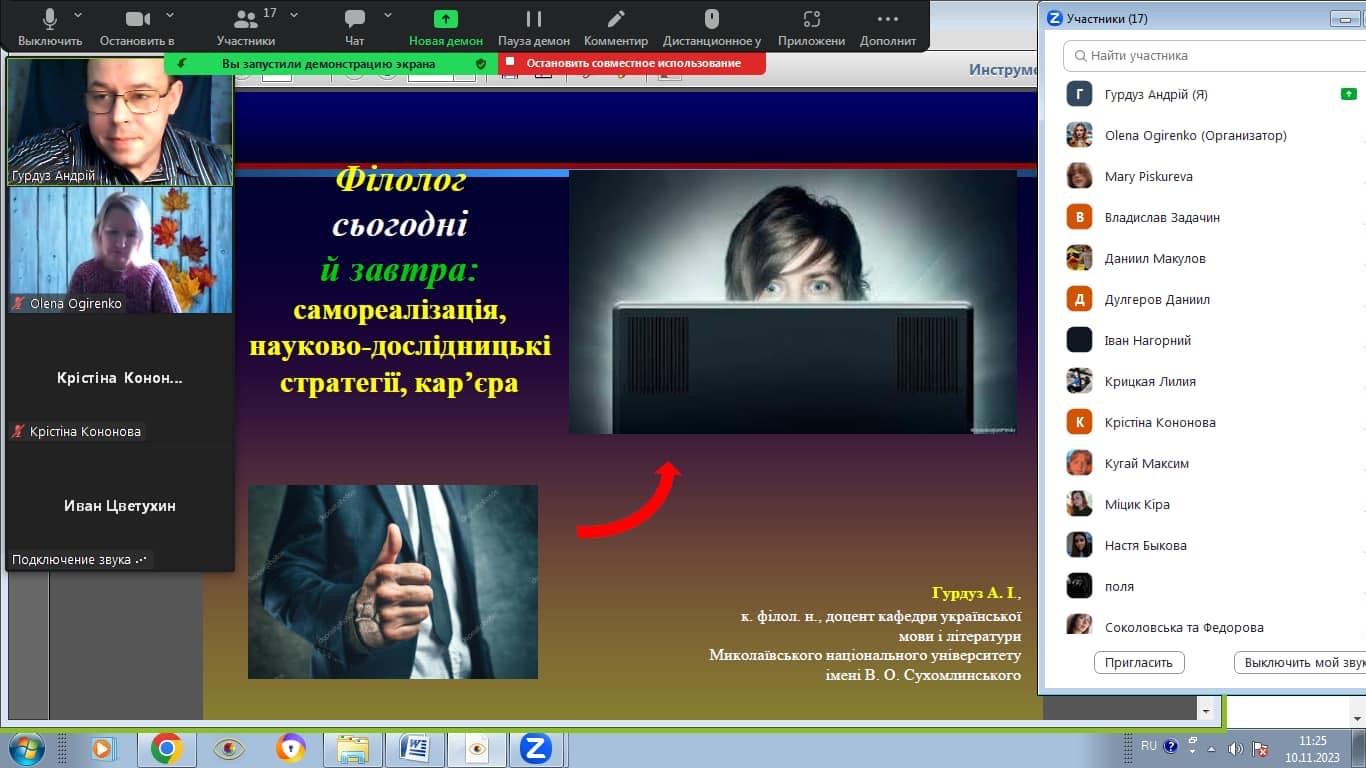The image size is (1366, 768).
Task: Click the Дистанционное управление mouse icon
Action: [x=711, y=20]
